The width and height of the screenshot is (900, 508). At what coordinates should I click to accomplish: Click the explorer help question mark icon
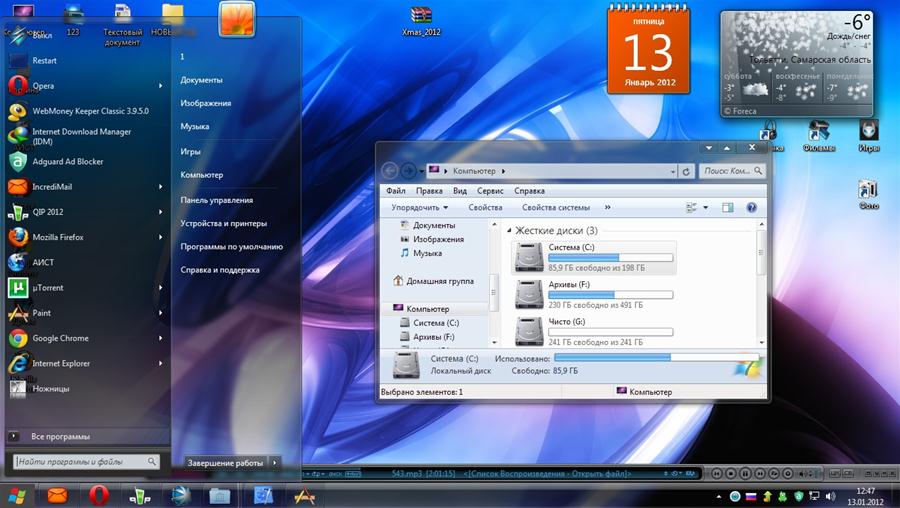751,208
